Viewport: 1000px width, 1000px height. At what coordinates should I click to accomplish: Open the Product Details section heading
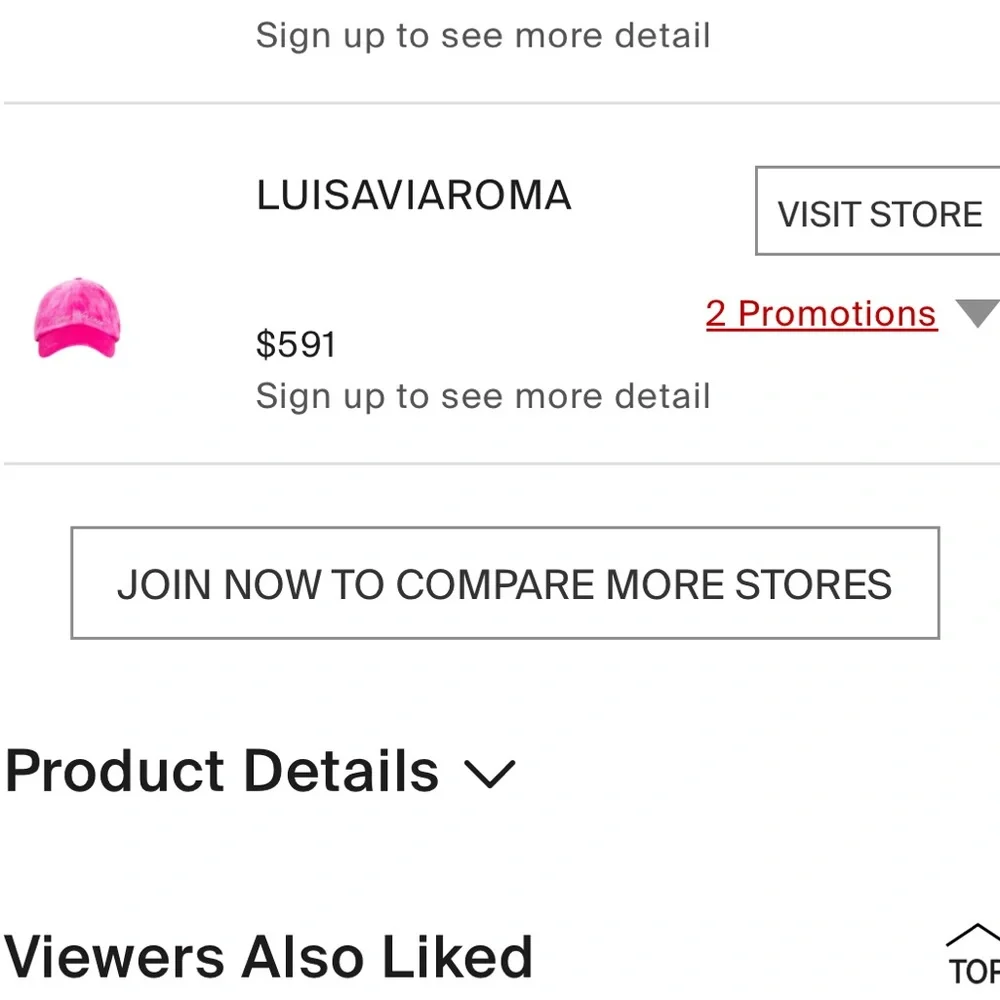click(222, 772)
